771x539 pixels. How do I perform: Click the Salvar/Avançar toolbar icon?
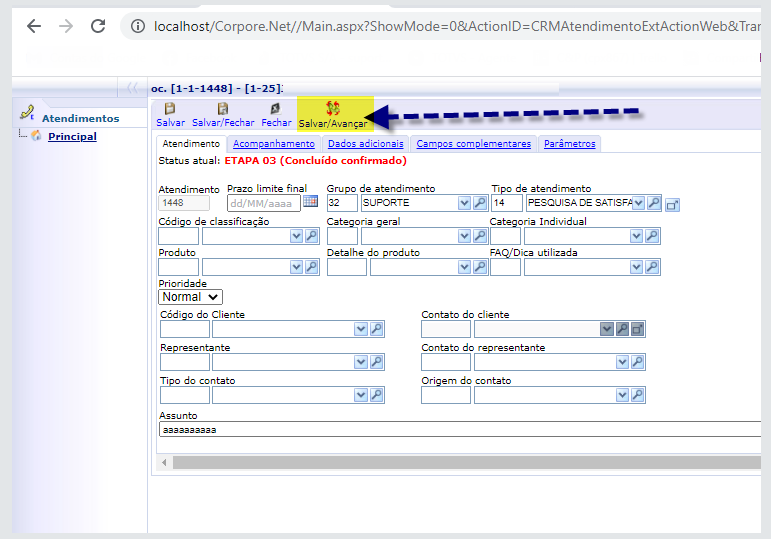click(333, 108)
